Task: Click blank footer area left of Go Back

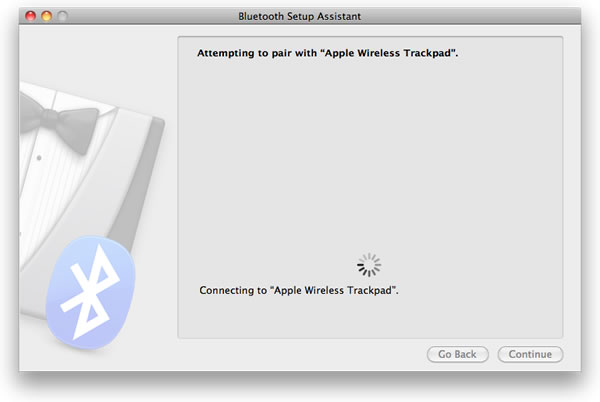Action: [300, 354]
